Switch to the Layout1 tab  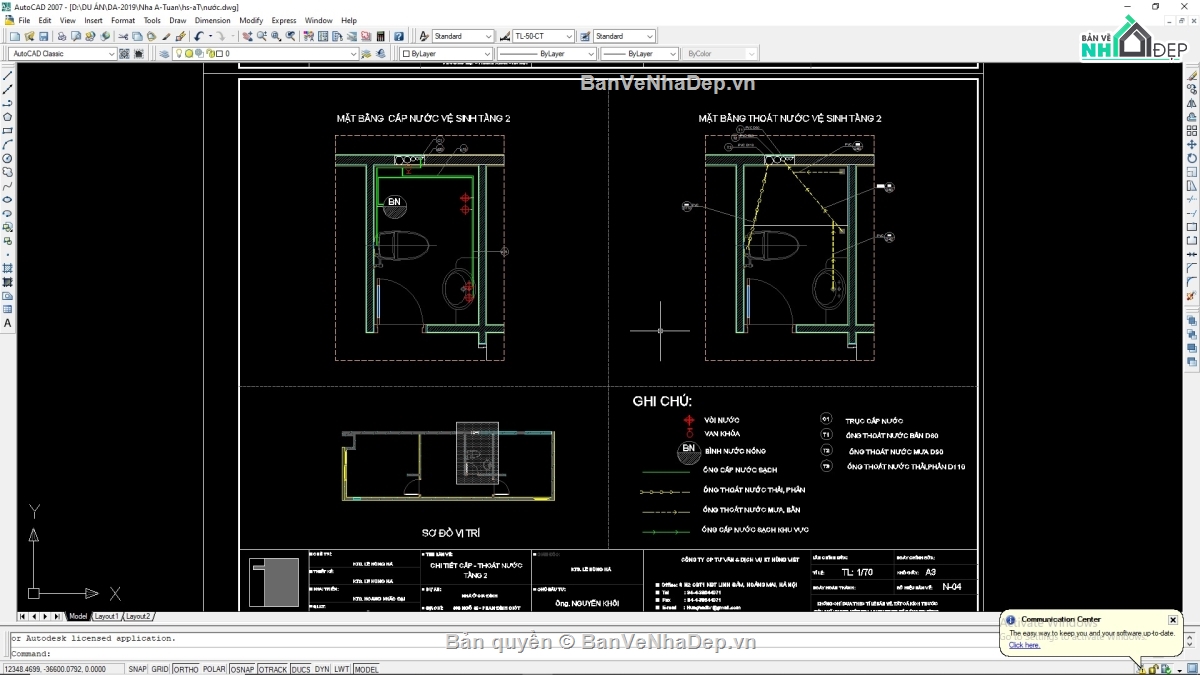(x=106, y=616)
